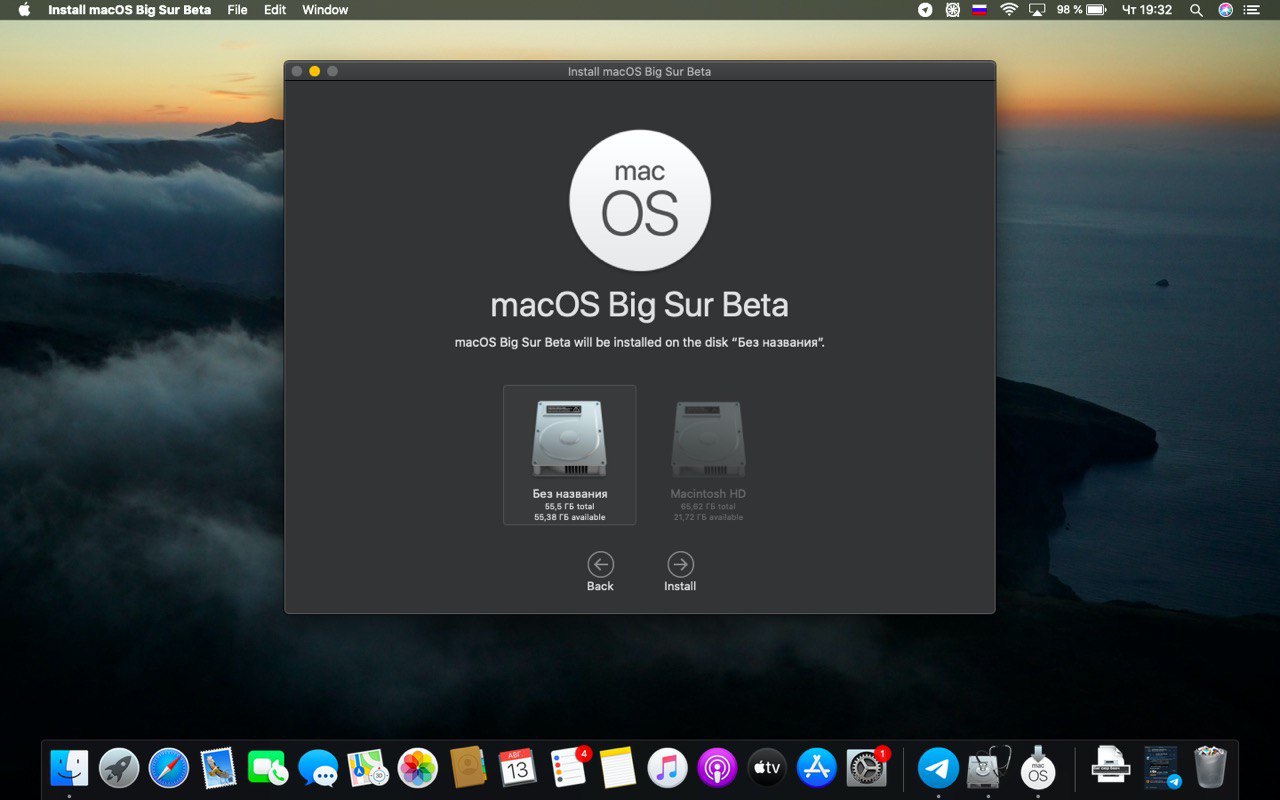
Task: Minimize the installer window with yellow button
Action: click(314, 71)
